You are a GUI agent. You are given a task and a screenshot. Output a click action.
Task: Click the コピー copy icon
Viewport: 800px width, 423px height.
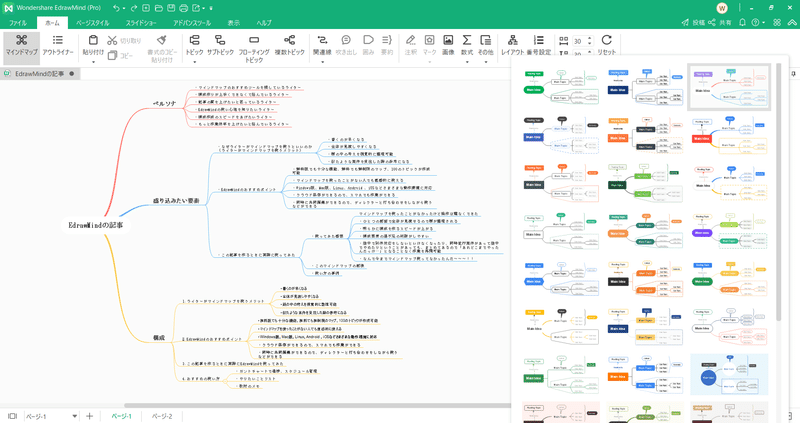click(112, 55)
